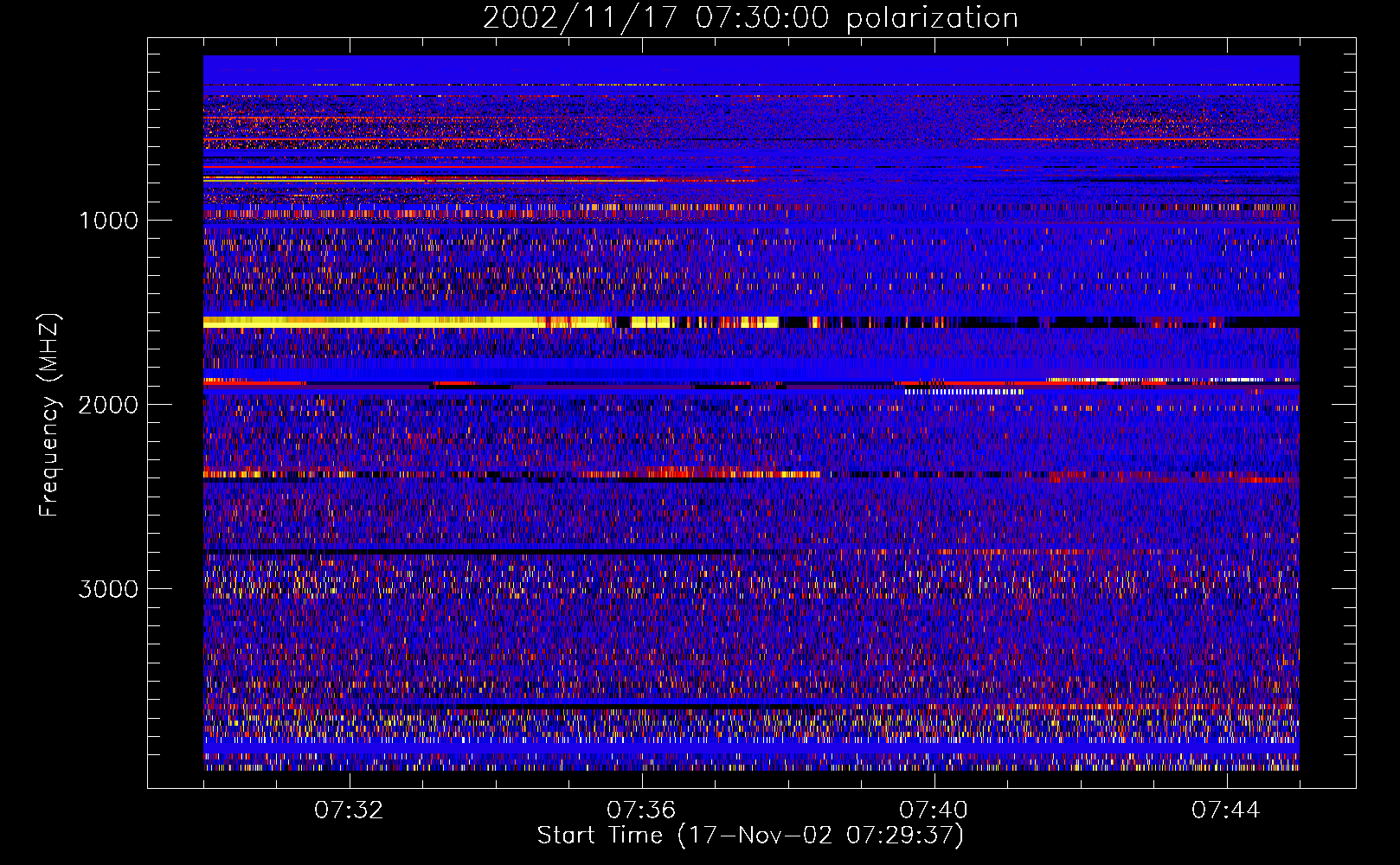Click the white dotted burst below 2000 MHz
This screenshot has height=865, width=1400.
tap(964, 392)
